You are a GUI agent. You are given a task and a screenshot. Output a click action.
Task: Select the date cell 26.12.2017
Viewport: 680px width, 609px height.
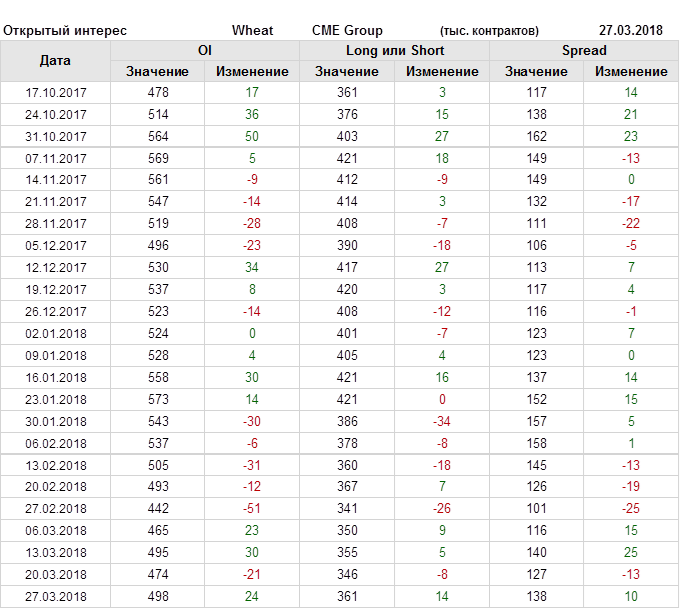pyautogui.click(x=56, y=312)
